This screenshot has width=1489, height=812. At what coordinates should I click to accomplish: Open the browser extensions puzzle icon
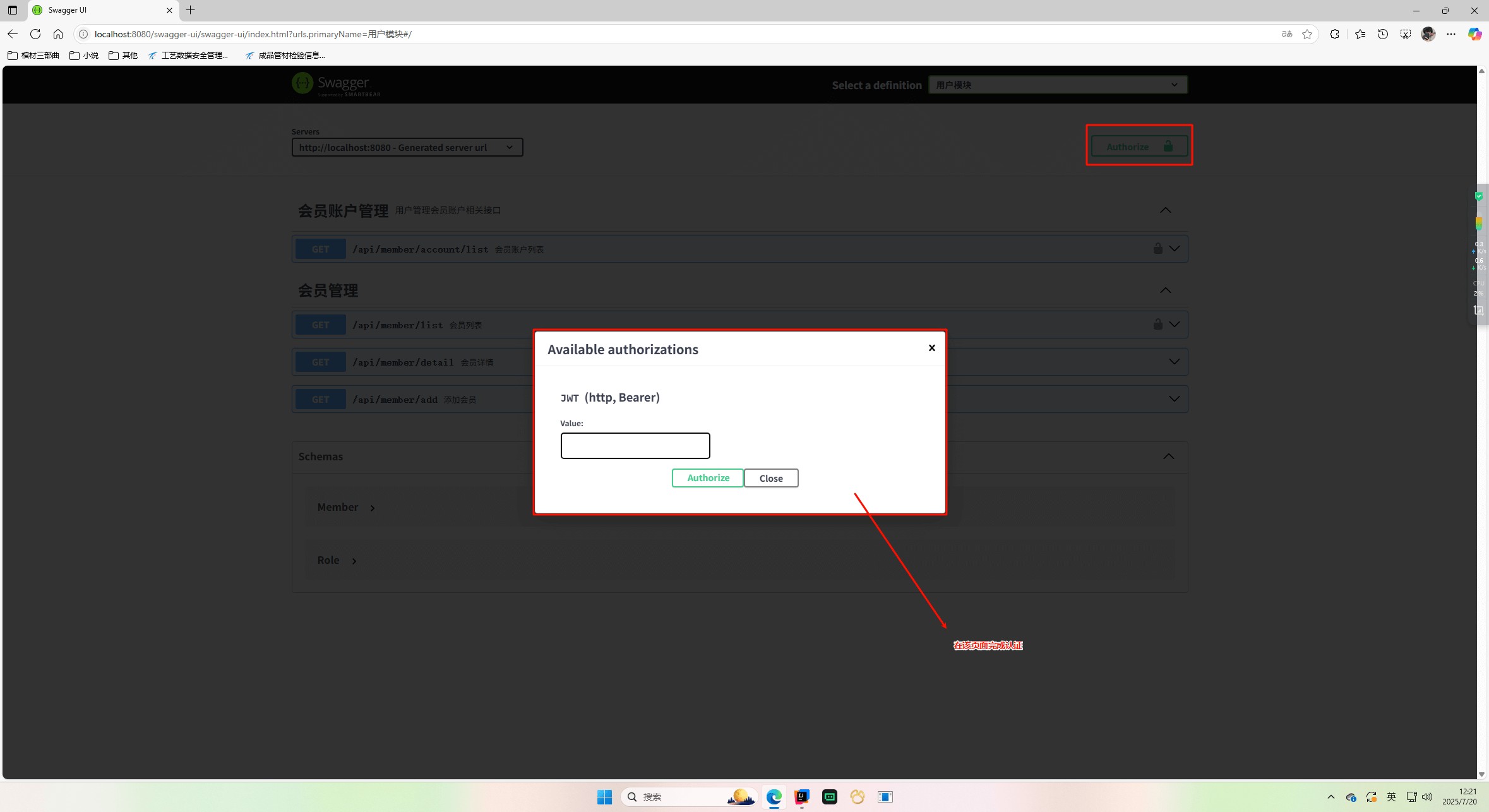[1334, 34]
